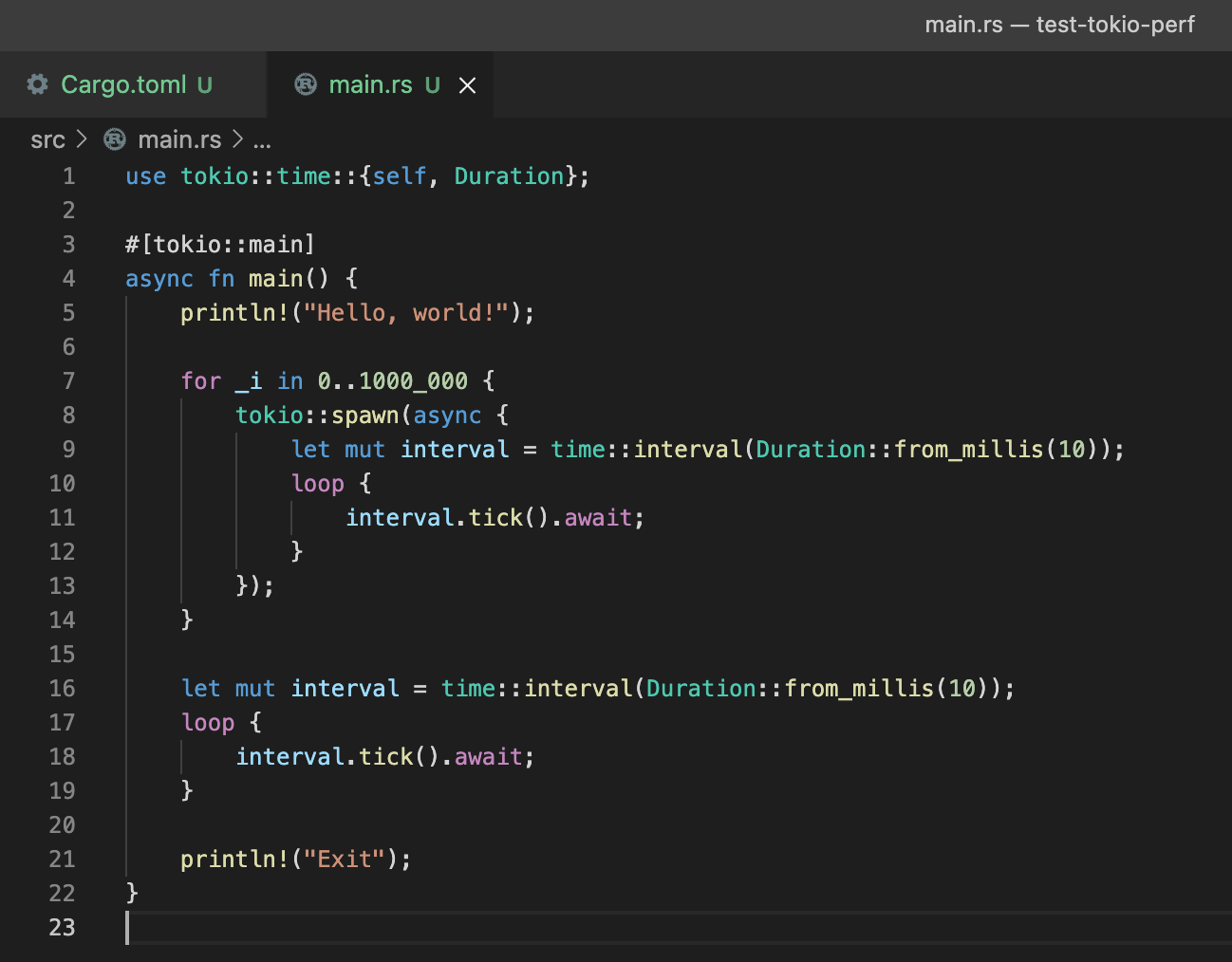Click 'interval.tick().await' on line 11
Image resolution: width=1232 pixels, height=962 pixels.
(490, 518)
